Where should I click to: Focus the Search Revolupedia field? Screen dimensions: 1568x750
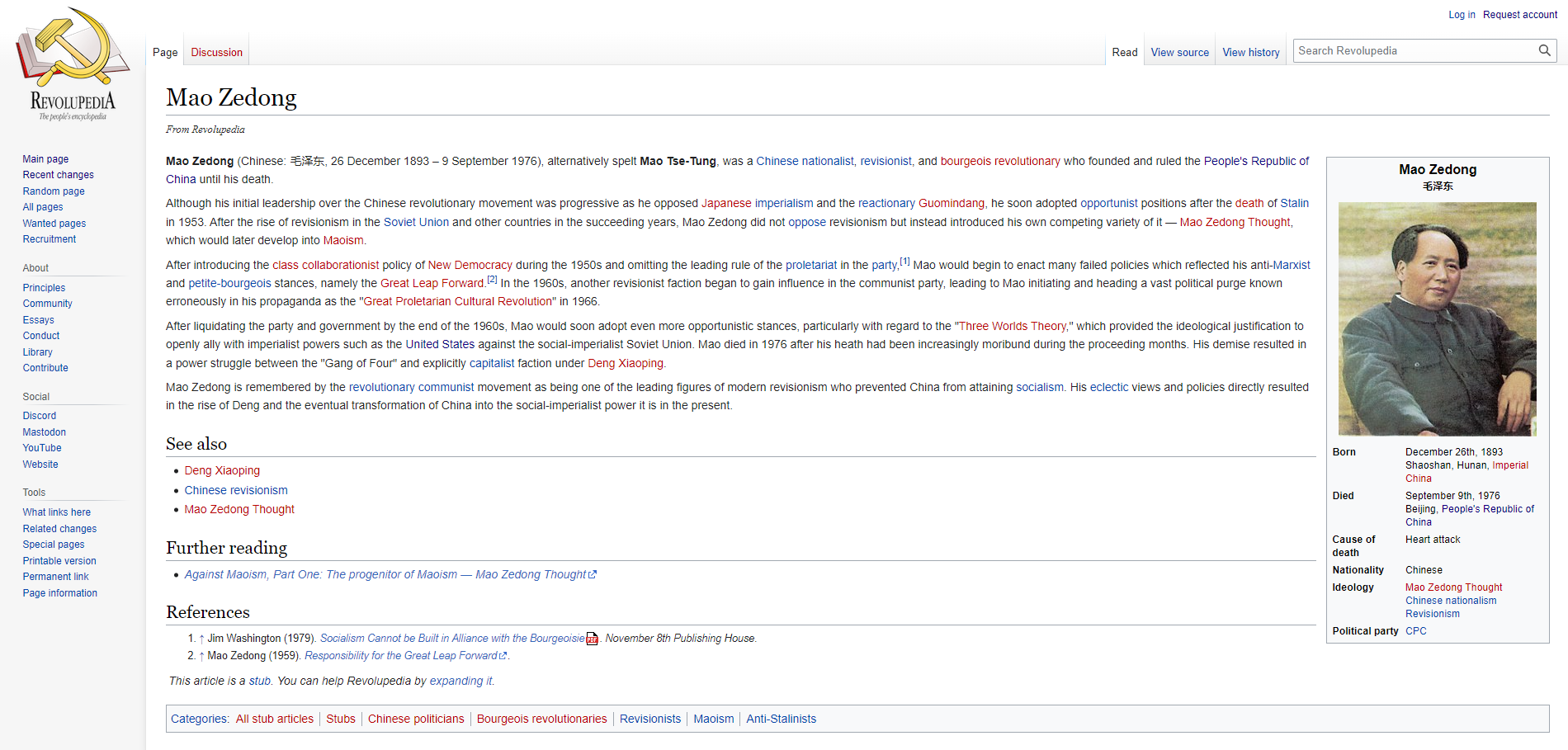click(x=1416, y=50)
